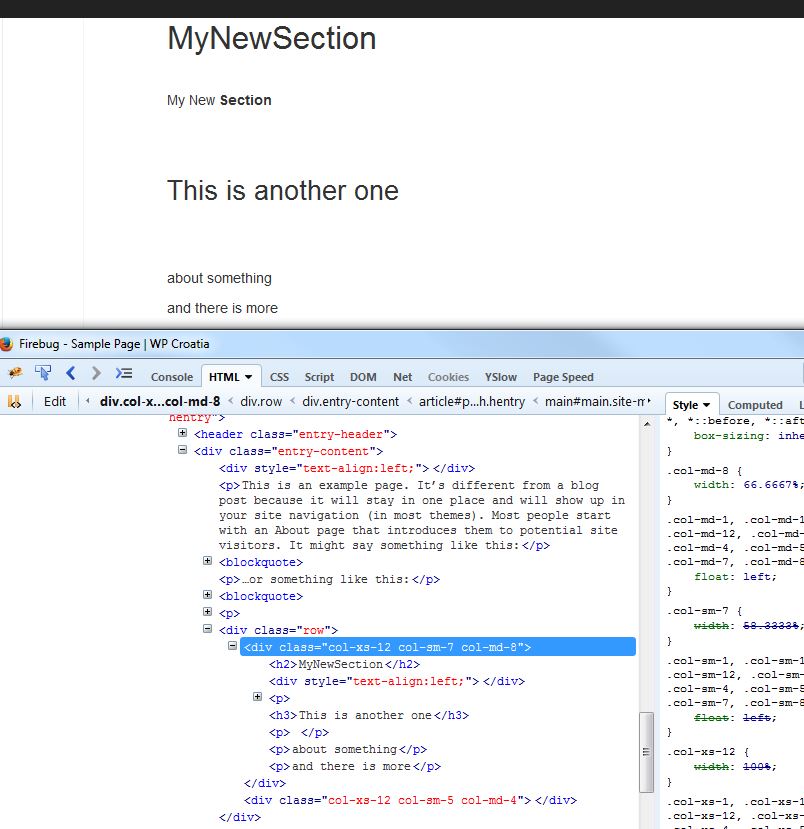Select main#main.site-m breadcrumb
The width and height of the screenshot is (804, 829).
[595, 402]
